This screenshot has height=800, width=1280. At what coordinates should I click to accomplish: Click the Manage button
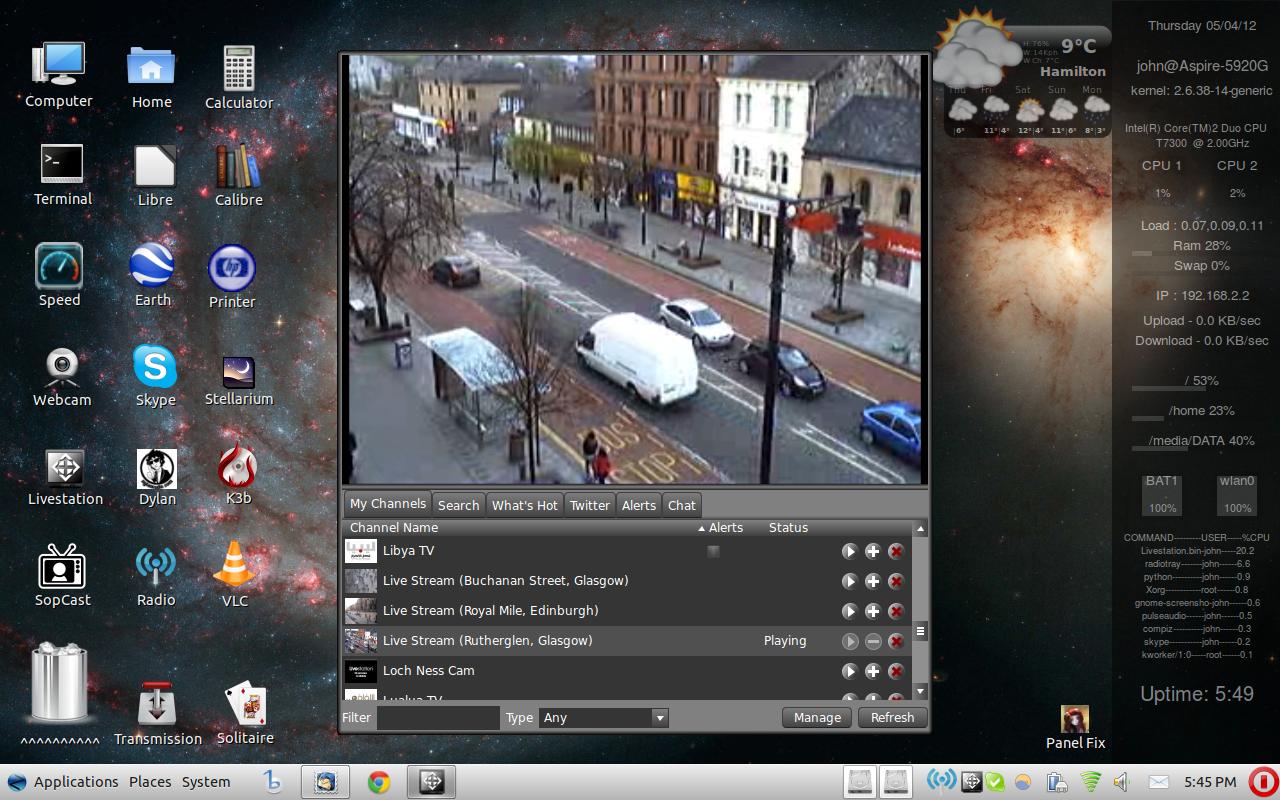click(817, 717)
